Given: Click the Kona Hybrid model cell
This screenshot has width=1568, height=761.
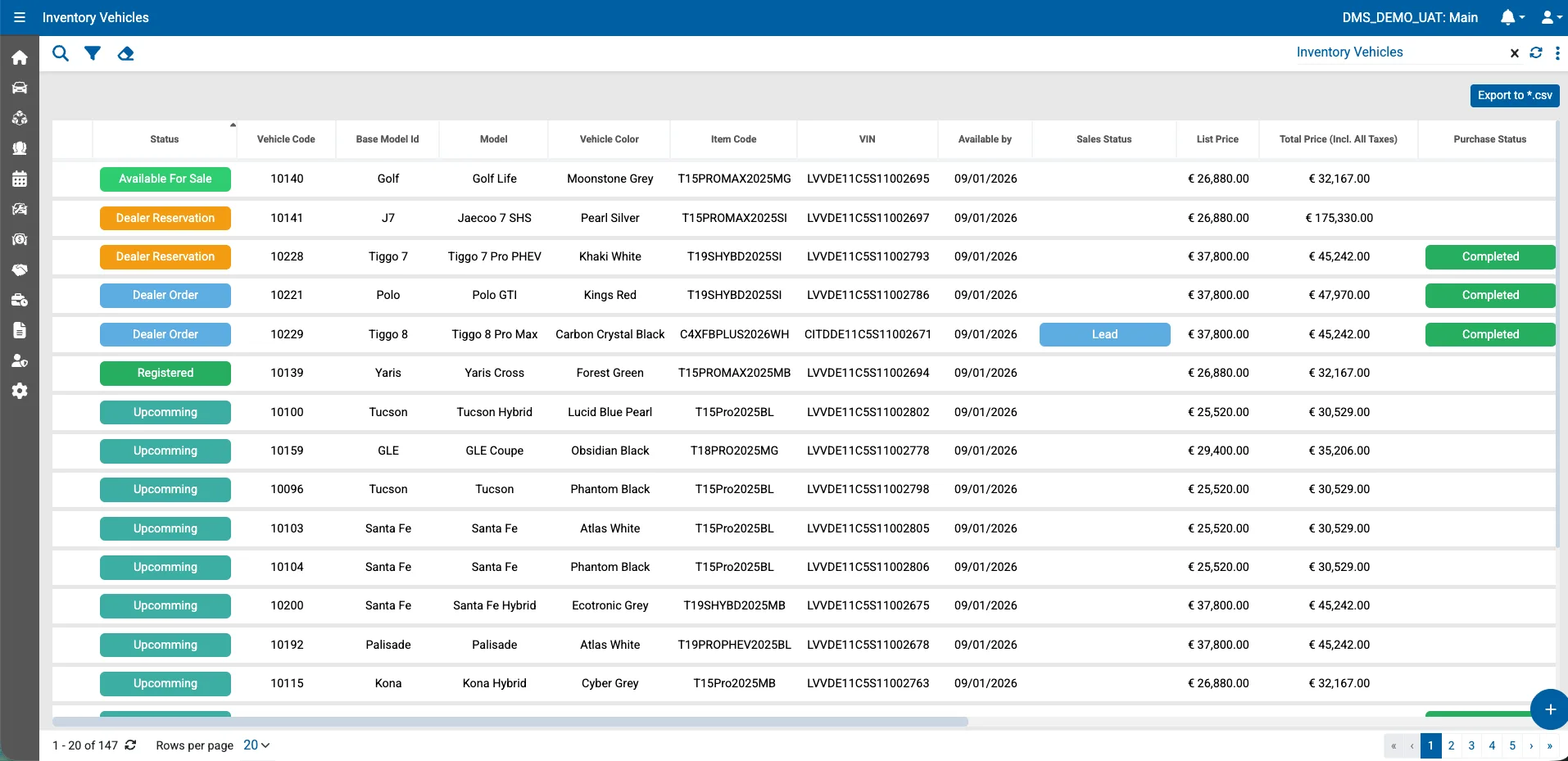Looking at the screenshot, I should (495, 683).
